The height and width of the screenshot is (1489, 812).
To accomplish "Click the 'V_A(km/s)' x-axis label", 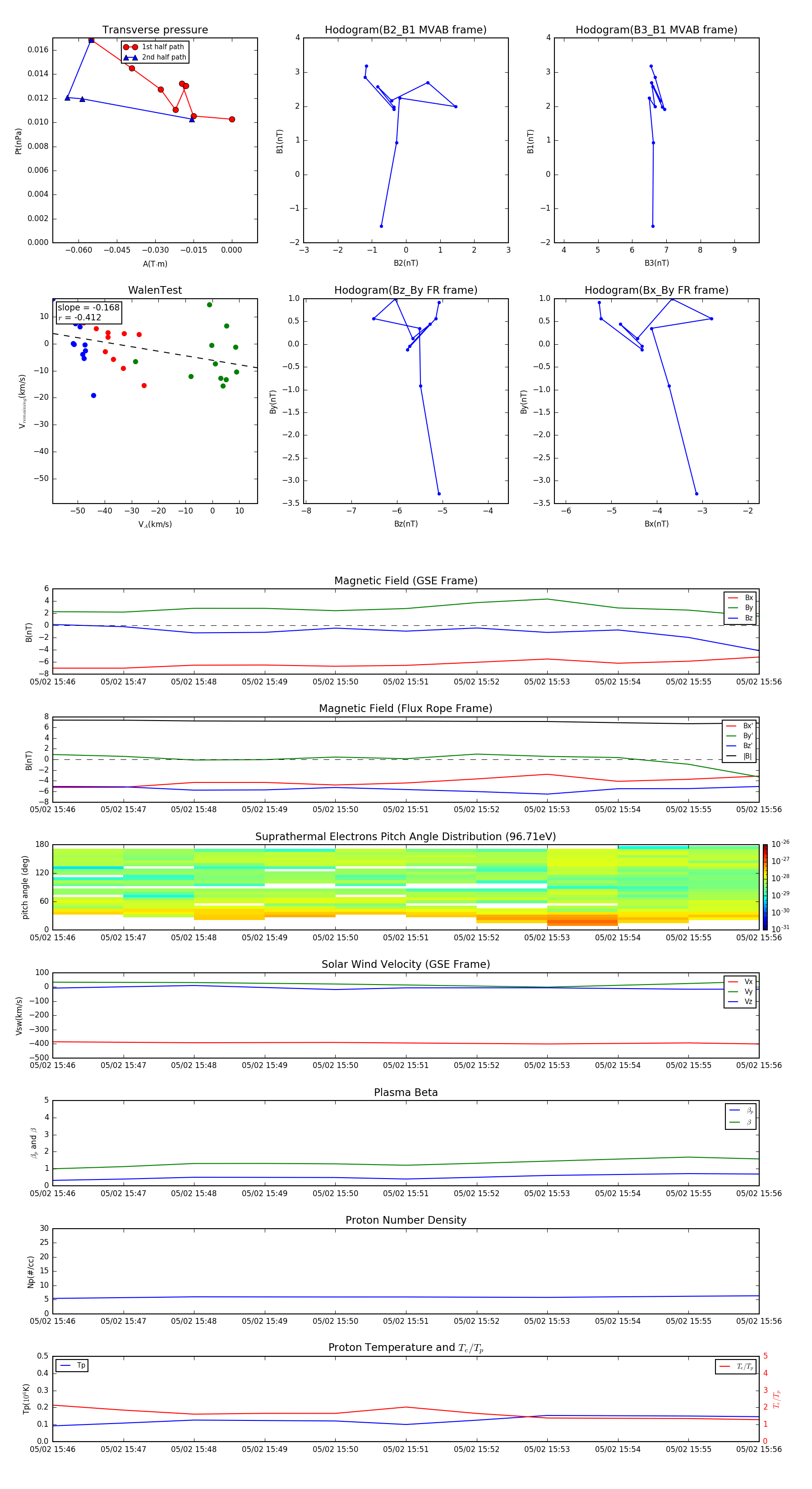I will pyautogui.click(x=155, y=524).
